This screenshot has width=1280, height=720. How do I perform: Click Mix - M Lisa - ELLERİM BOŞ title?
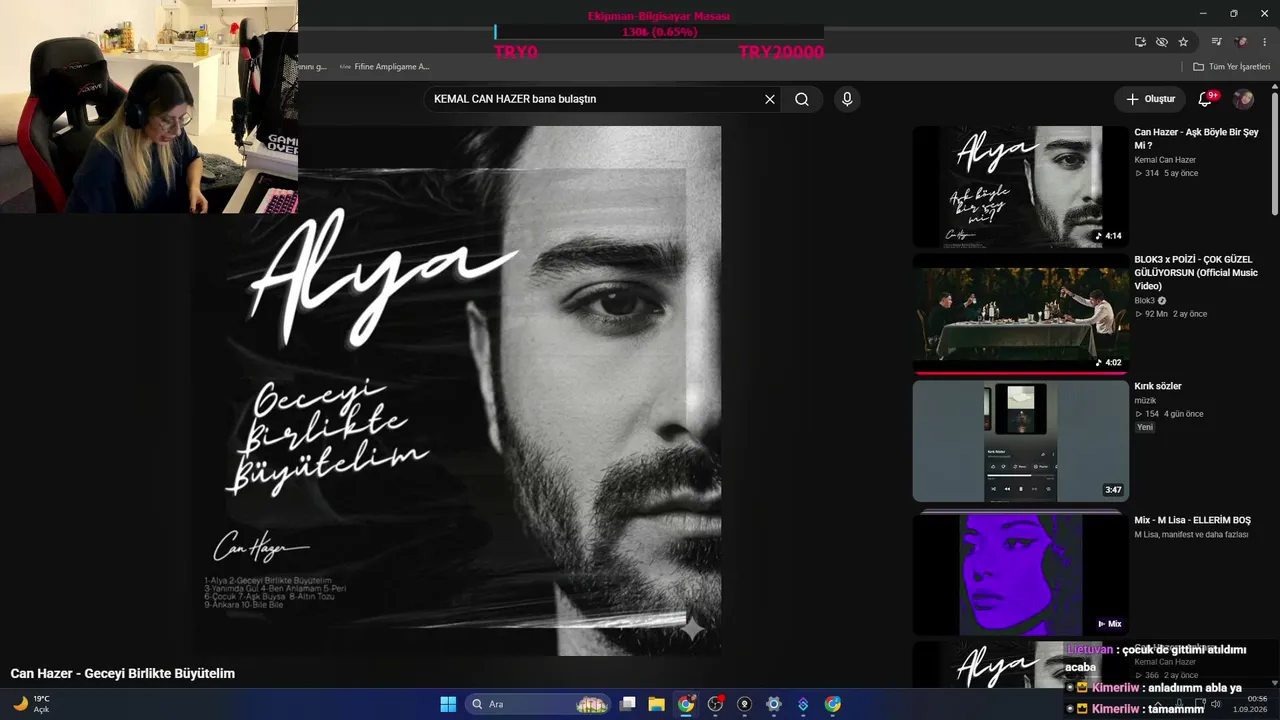click(x=1192, y=520)
